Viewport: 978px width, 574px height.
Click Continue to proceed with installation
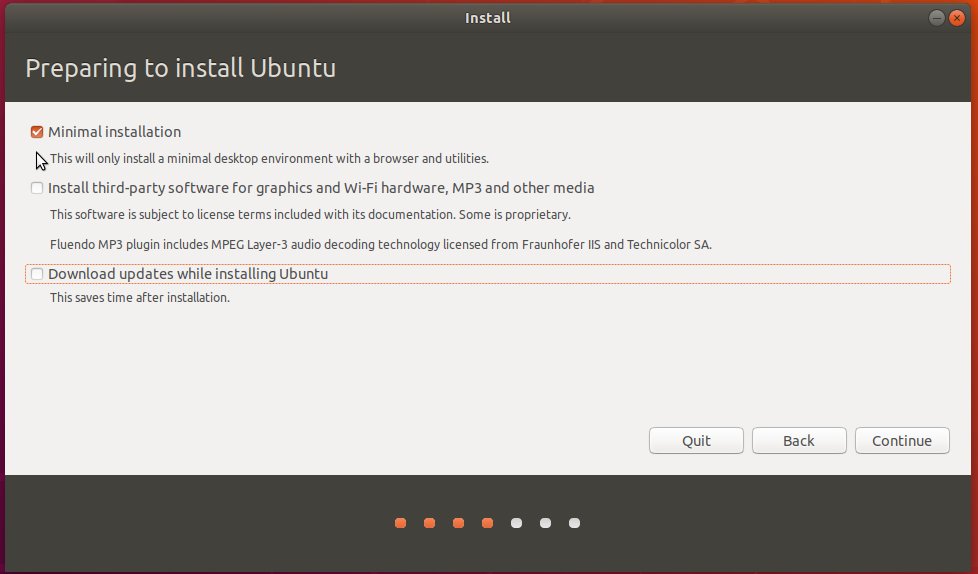click(x=902, y=440)
